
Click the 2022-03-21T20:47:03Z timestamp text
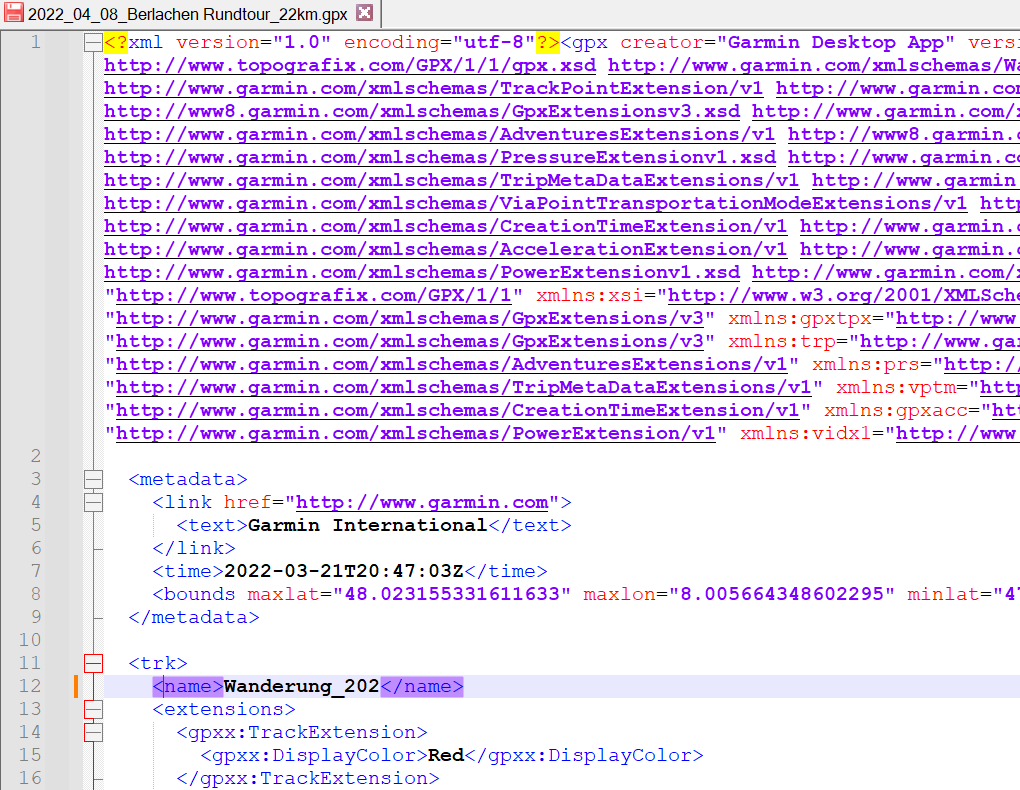[x=344, y=571]
